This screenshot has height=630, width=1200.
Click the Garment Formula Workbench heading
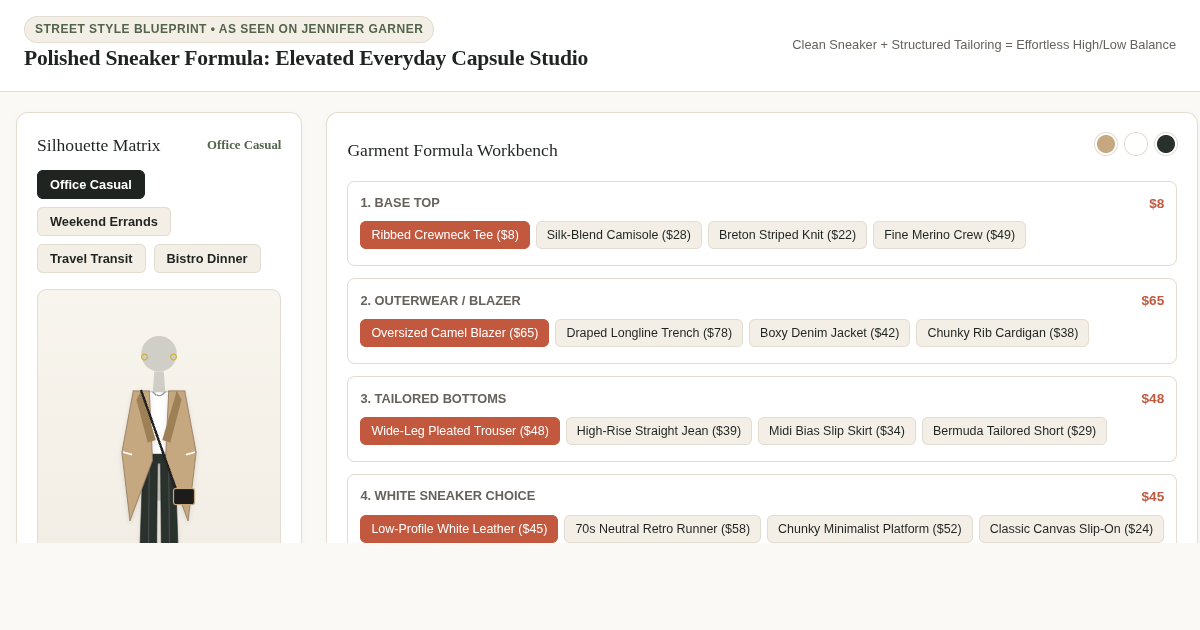click(x=452, y=150)
